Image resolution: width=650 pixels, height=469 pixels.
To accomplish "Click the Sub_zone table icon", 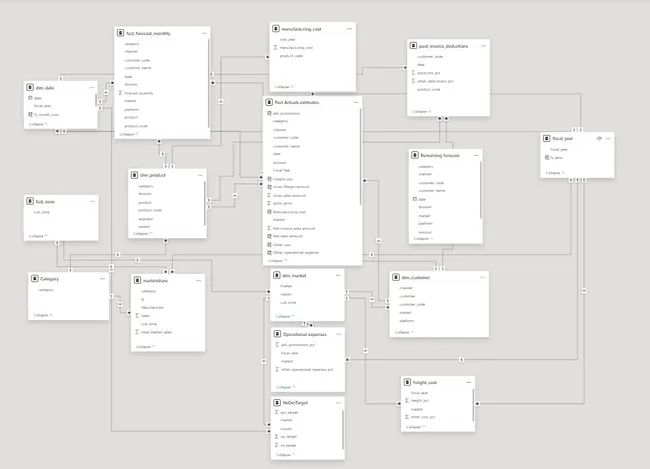I will [x=30, y=201].
